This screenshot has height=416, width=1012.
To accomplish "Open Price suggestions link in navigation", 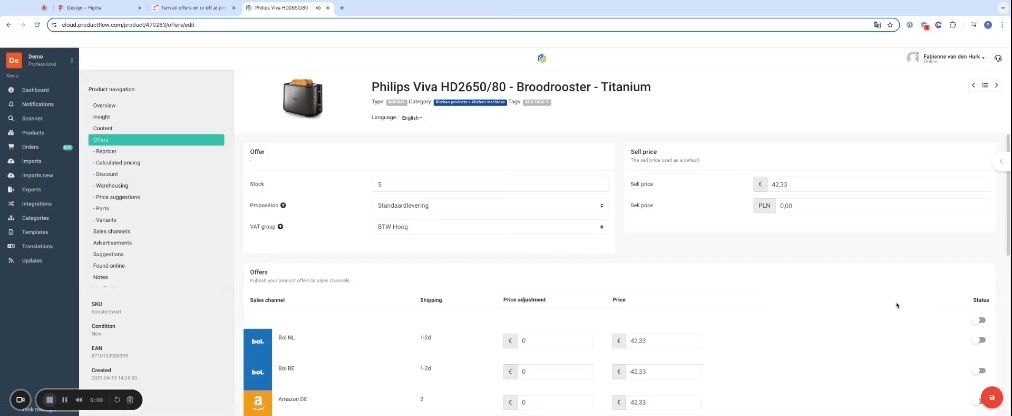I will click(x=117, y=197).
